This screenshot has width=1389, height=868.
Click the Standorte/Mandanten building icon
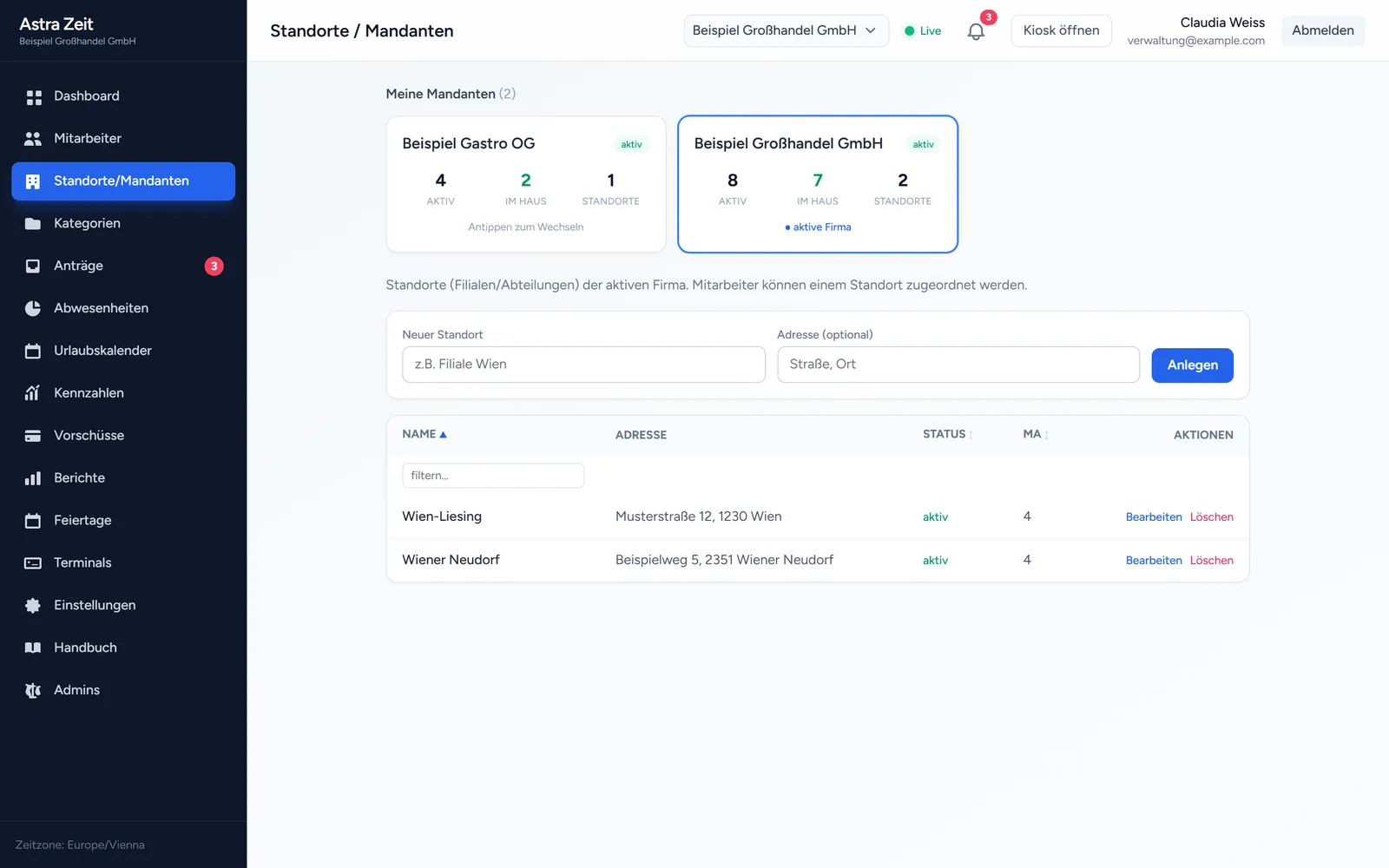point(33,181)
